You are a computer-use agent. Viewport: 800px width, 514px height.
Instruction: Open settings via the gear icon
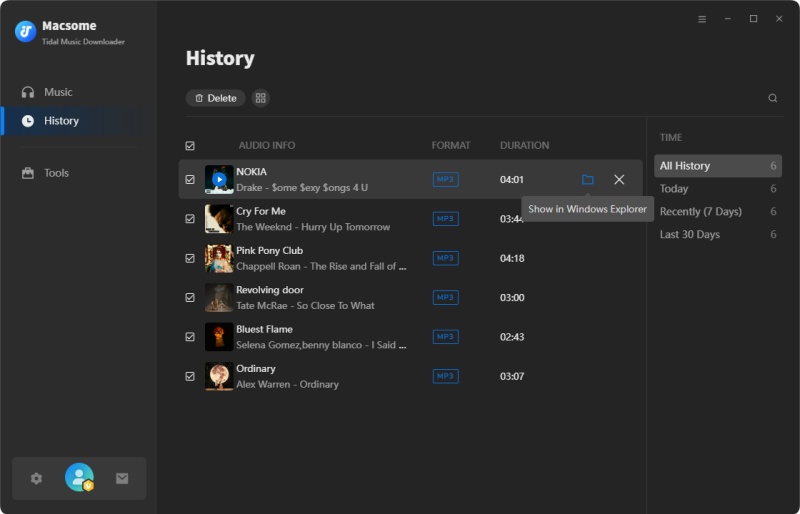tap(36, 478)
